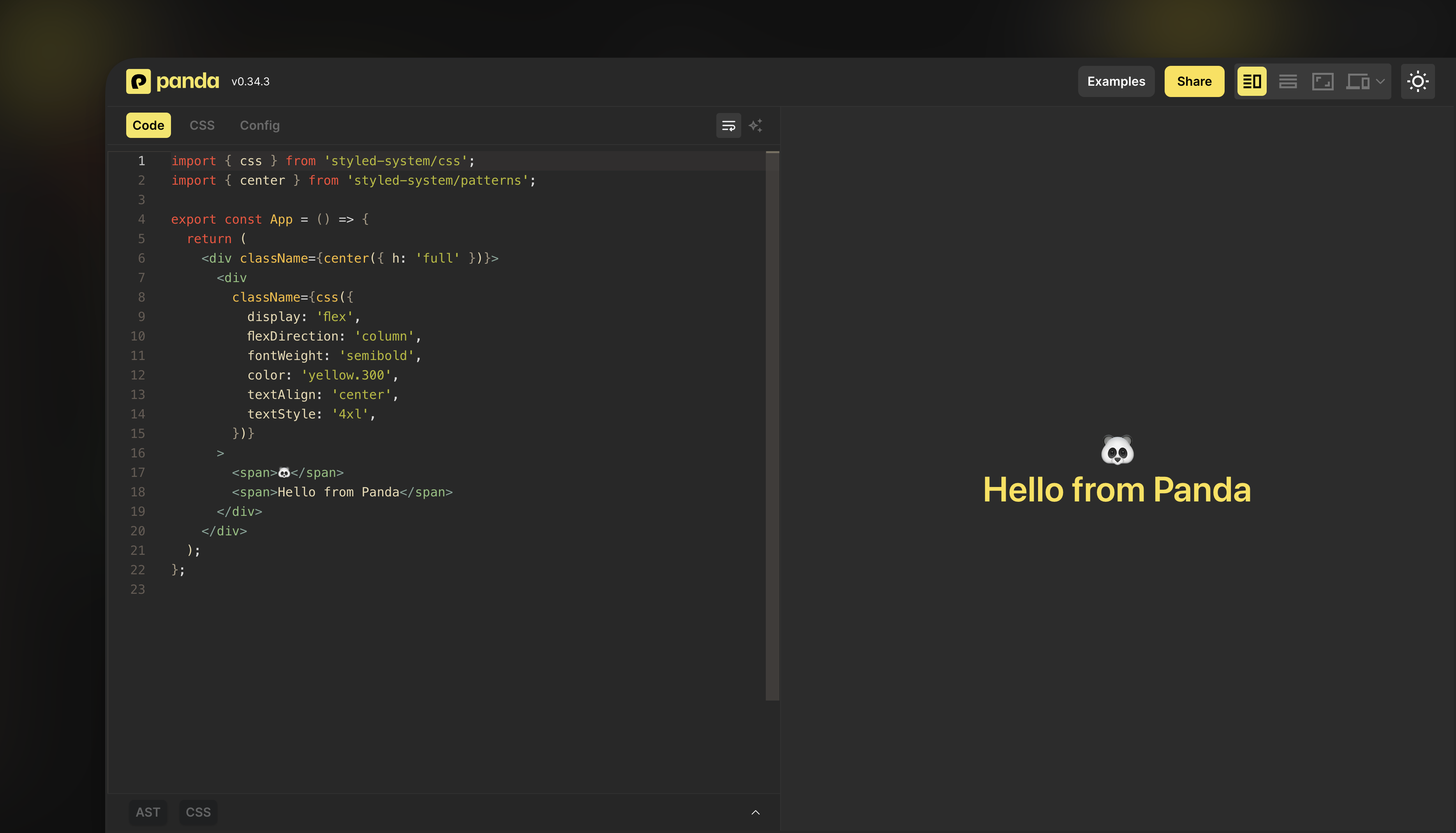The image size is (1456, 833).
Task: Click the editor vertical scrollbar
Action: click(772, 425)
